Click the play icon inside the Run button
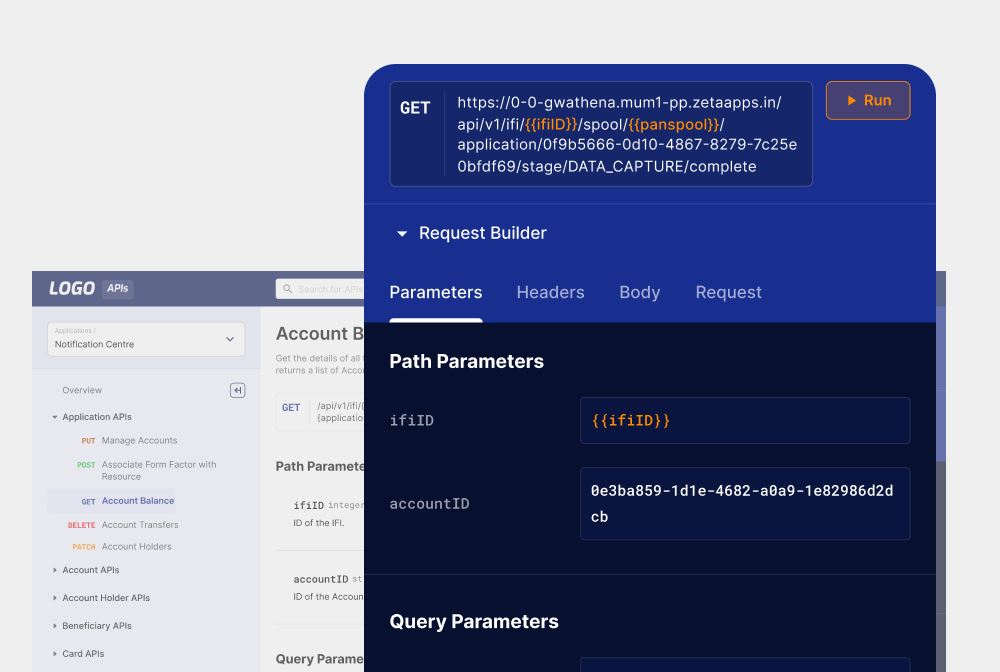Viewport: 1000px width, 672px height. 850,100
